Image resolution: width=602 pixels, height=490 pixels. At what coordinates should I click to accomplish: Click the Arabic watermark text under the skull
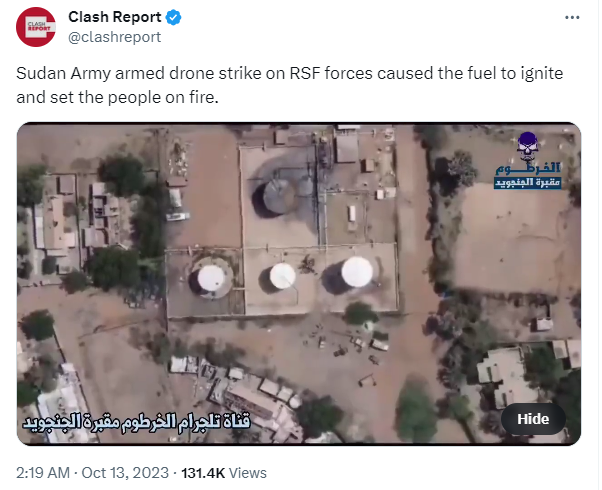point(528,176)
